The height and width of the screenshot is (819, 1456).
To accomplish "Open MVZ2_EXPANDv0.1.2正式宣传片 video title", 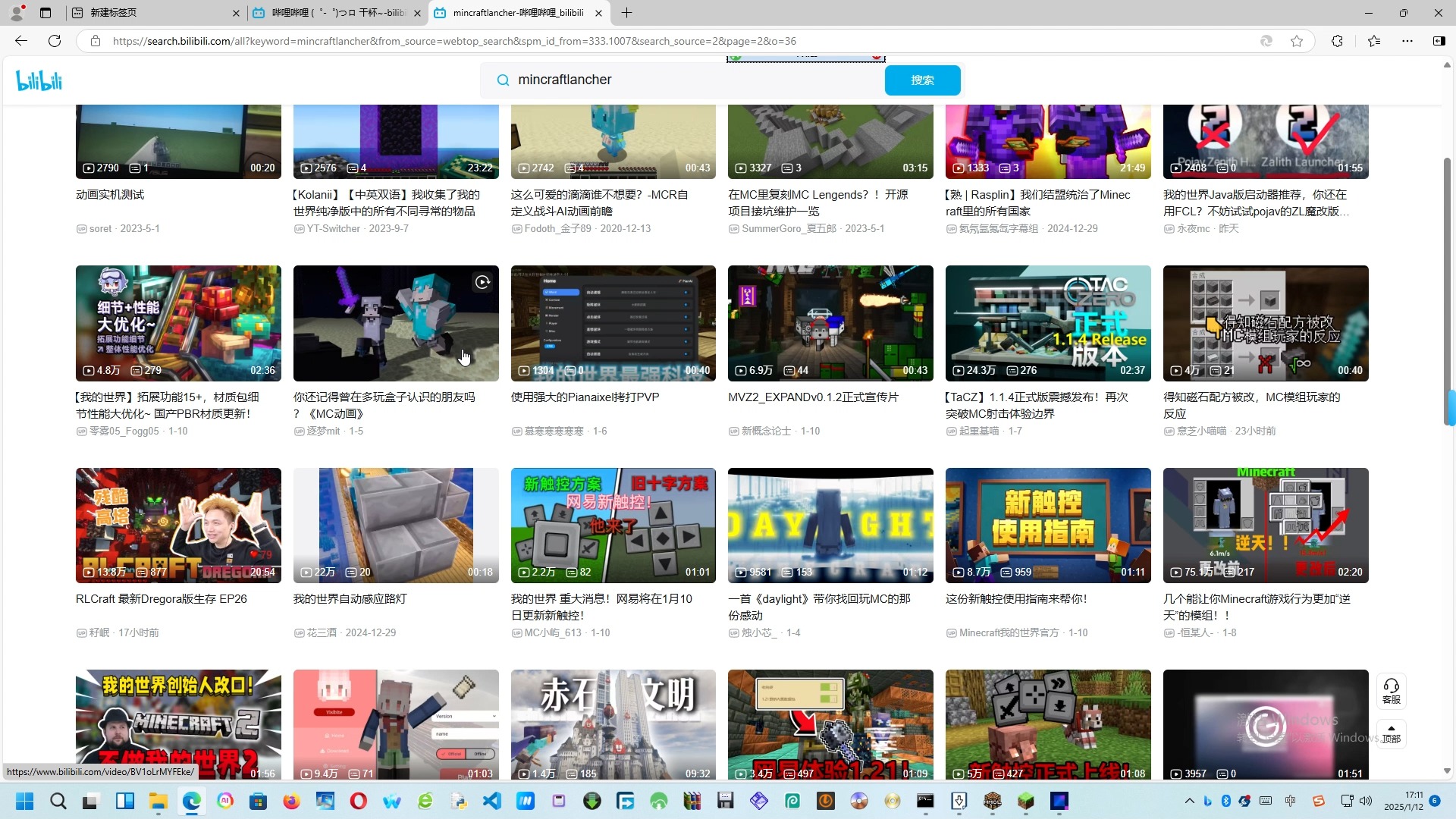I will click(x=813, y=397).
